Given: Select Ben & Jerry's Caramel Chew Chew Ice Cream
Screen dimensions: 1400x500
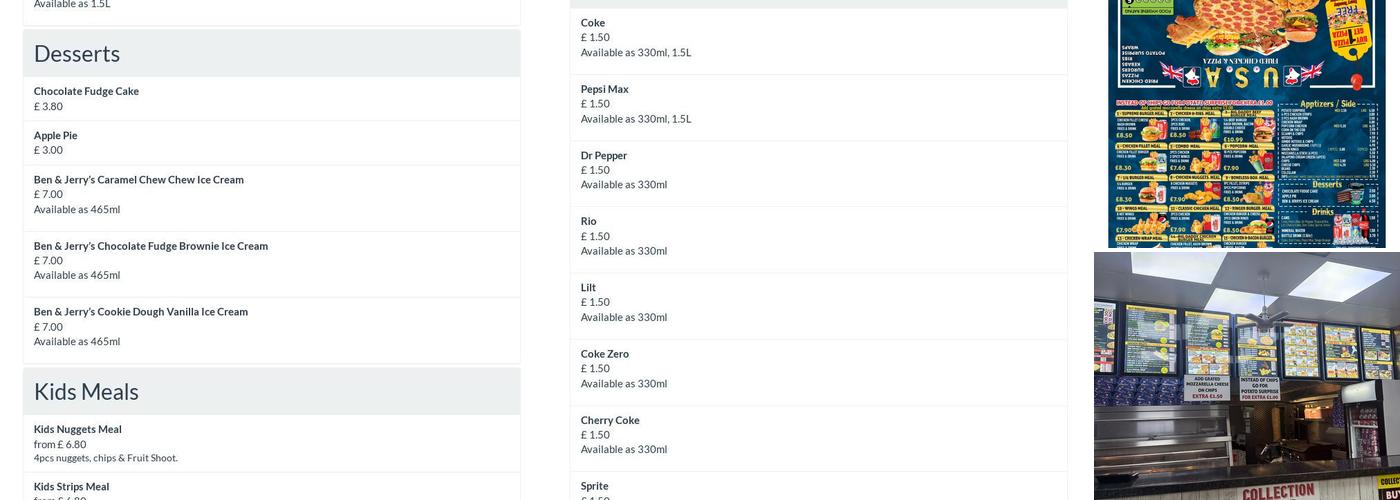Looking at the screenshot, I should pyautogui.click(x=139, y=180).
